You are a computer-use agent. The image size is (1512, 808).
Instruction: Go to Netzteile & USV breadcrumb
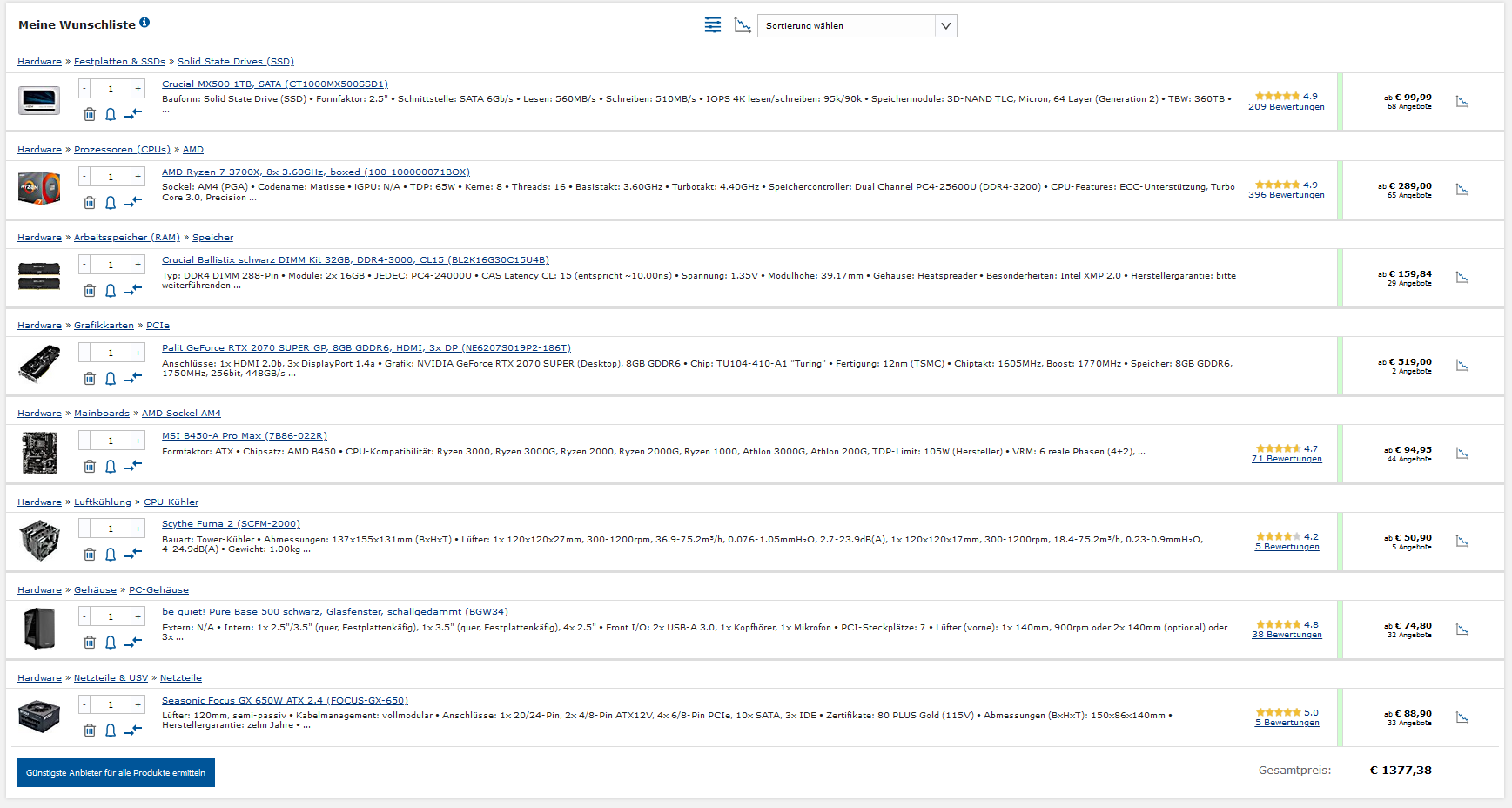click(111, 678)
